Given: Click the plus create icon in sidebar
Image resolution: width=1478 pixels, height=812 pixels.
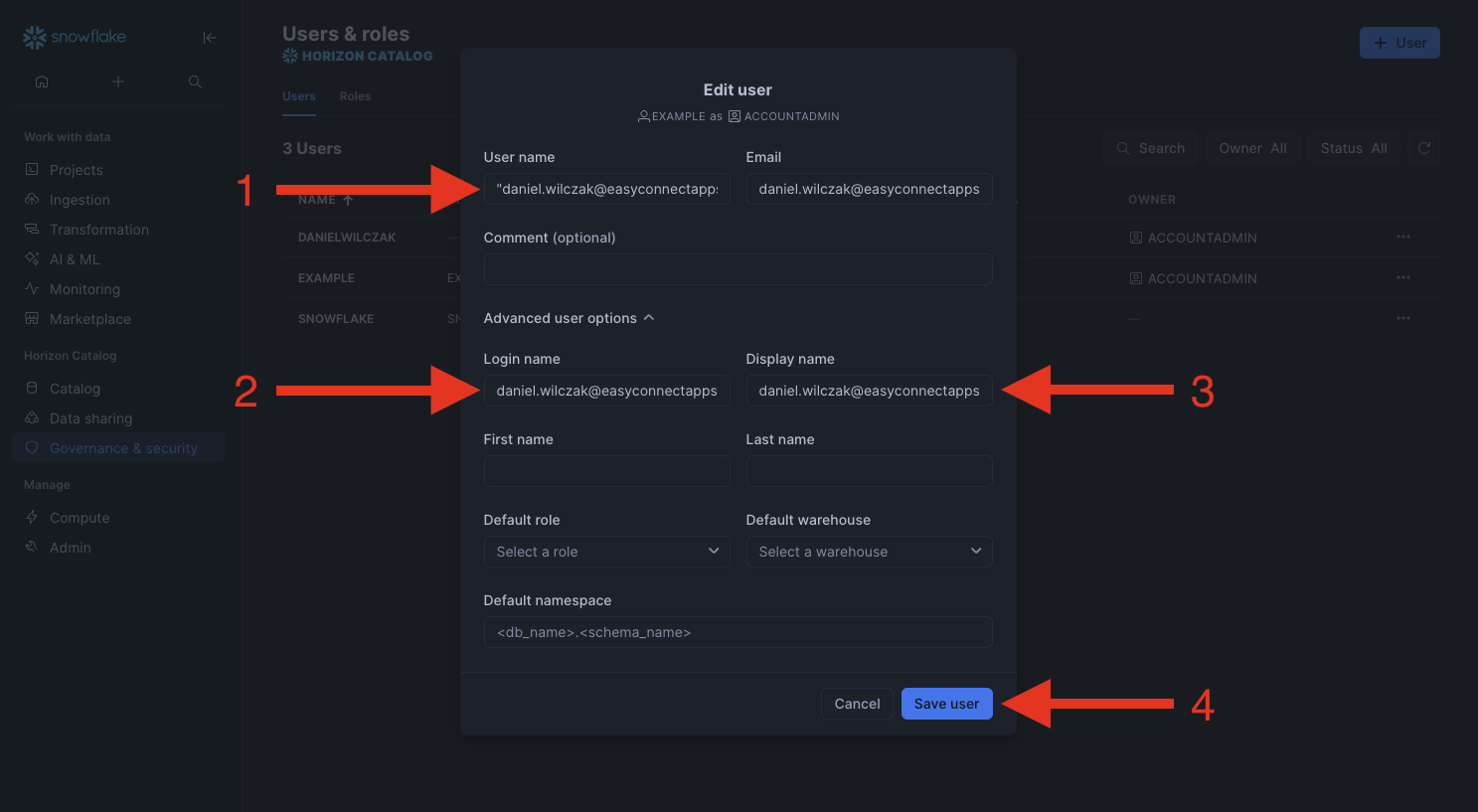Looking at the screenshot, I should coord(118,81).
